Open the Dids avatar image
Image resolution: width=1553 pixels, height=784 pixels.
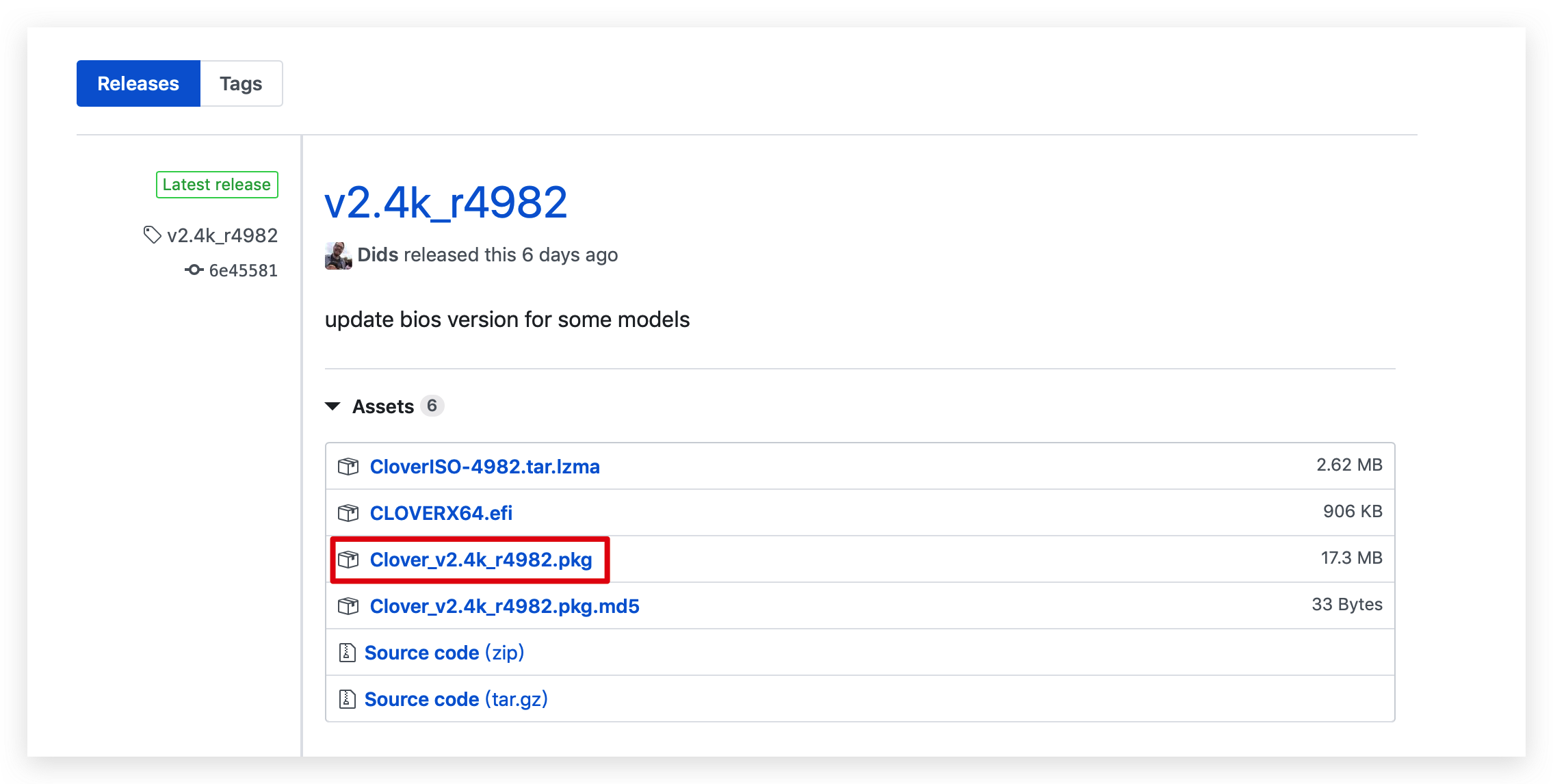[x=338, y=255]
